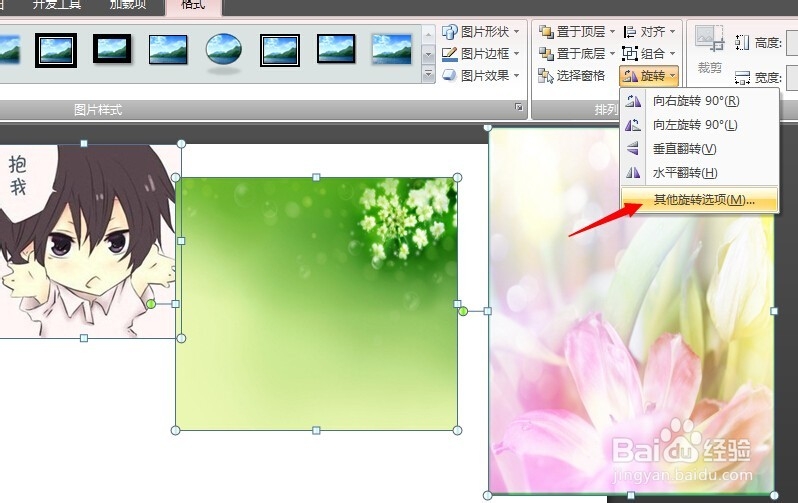Viewport: 798px width, 503px height.
Task: Click the tulip image's right middle resize handle
Action: (x=774, y=311)
